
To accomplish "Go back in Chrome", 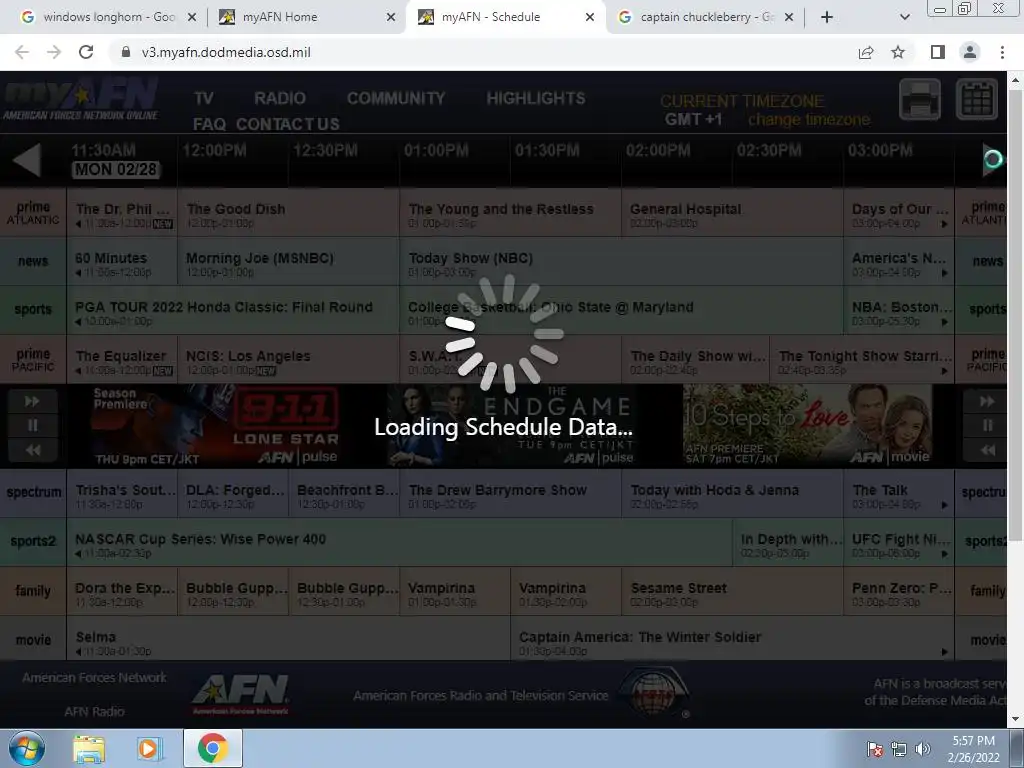I will (x=22, y=52).
